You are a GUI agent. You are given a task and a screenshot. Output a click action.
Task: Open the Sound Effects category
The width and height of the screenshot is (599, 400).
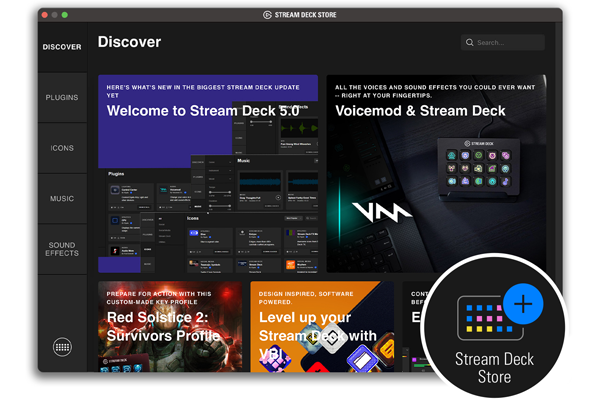pos(62,249)
